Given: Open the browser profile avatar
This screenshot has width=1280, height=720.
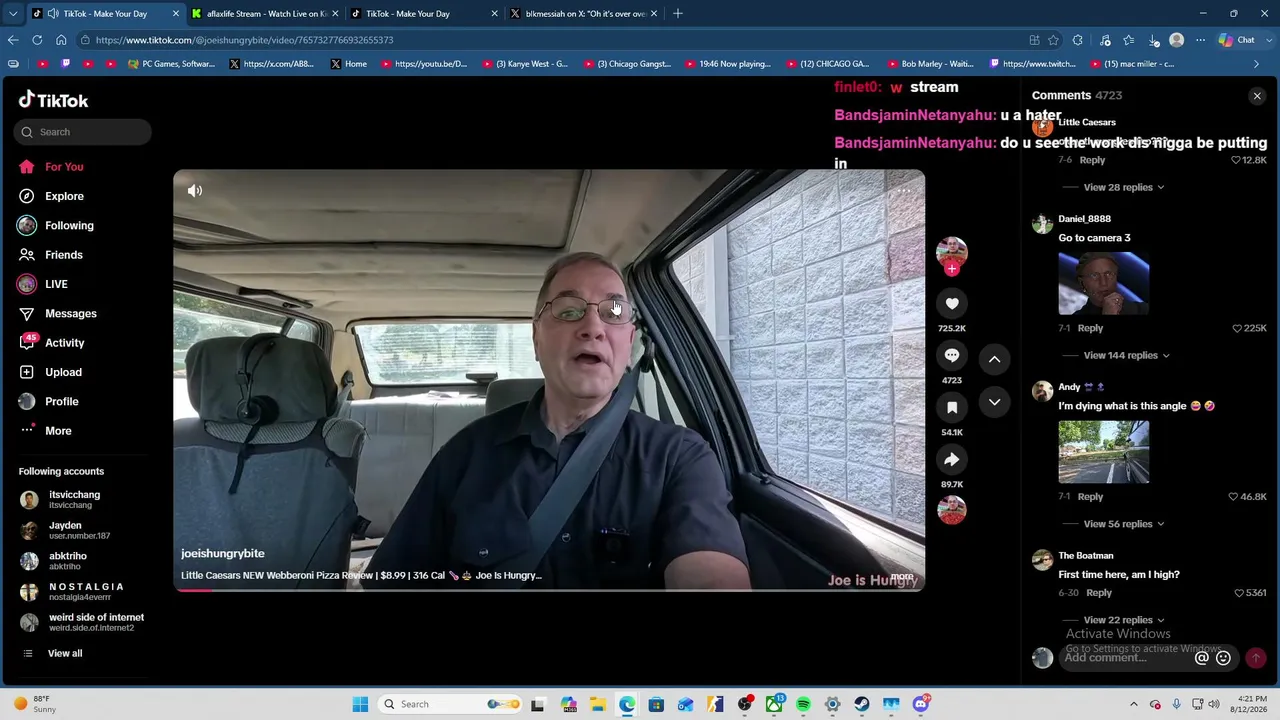Looking at the screenshot, I should (x=1177, y=40).
